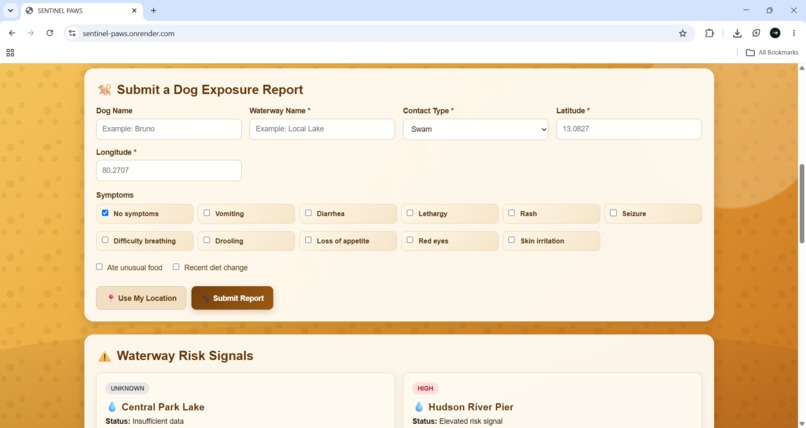
Task: Check the Loss of appetite symptom
Action: coord(308,240)
